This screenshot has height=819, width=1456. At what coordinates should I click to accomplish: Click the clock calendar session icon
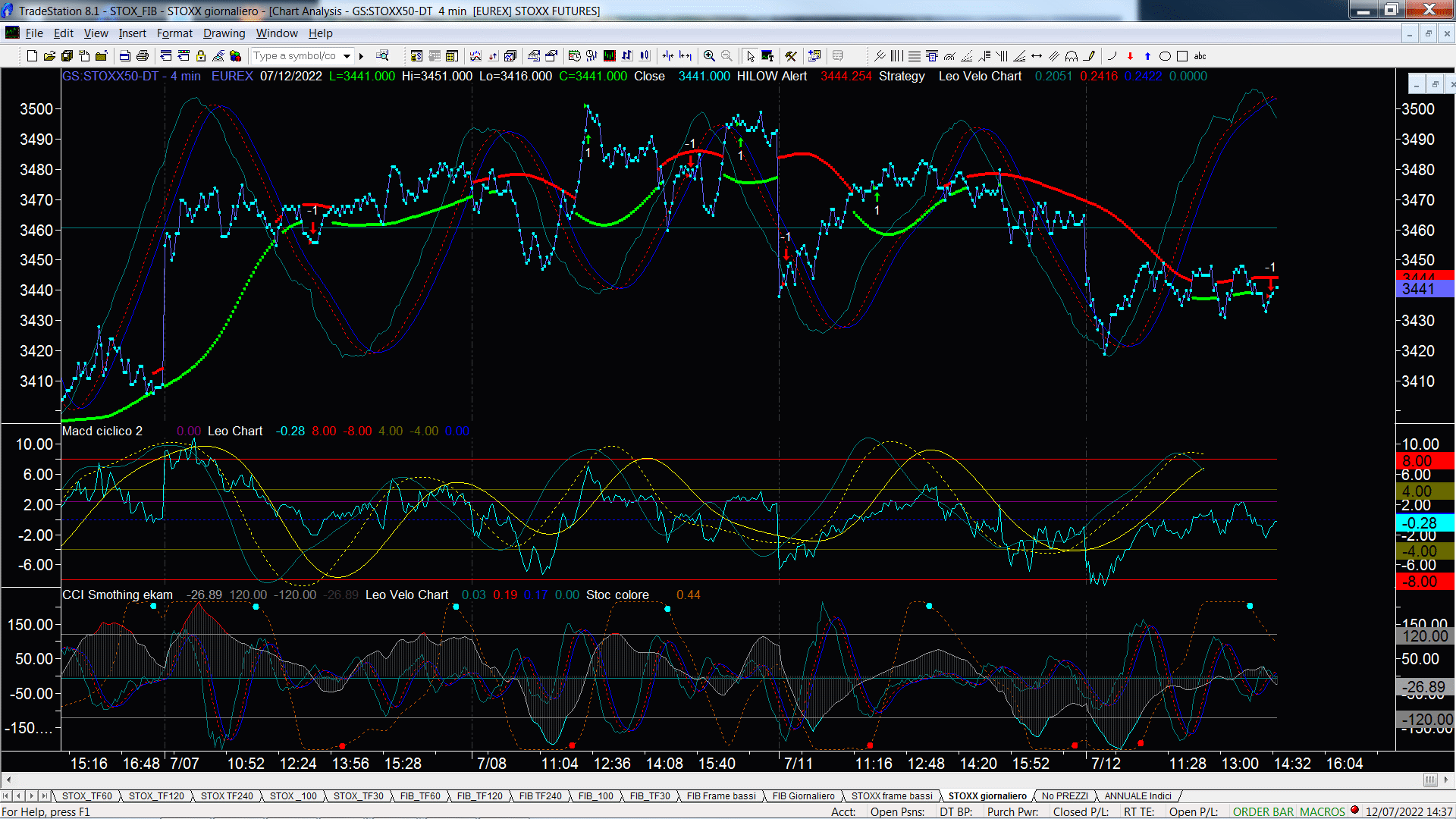[574, 56]
